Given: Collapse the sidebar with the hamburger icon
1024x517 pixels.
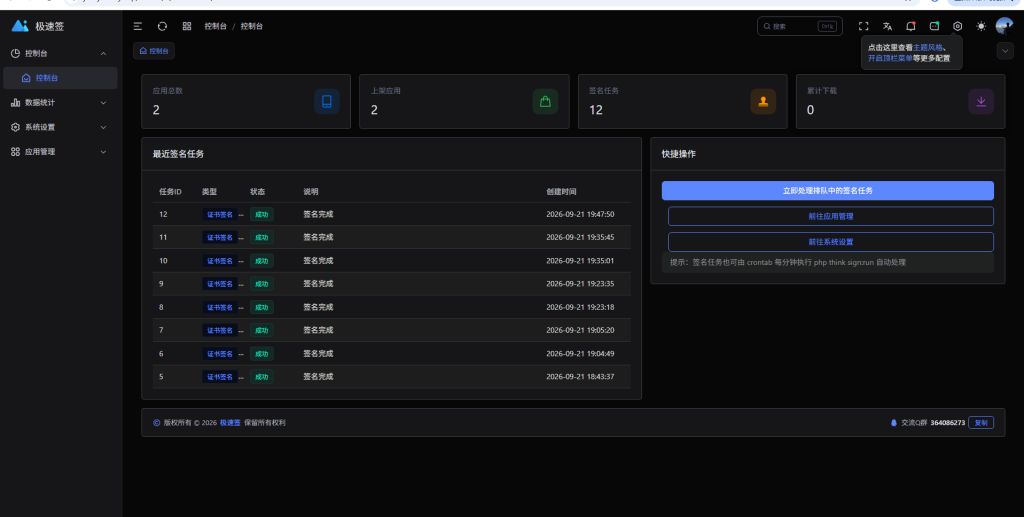Looking at the screenshot, I should [x=138, y=26].
